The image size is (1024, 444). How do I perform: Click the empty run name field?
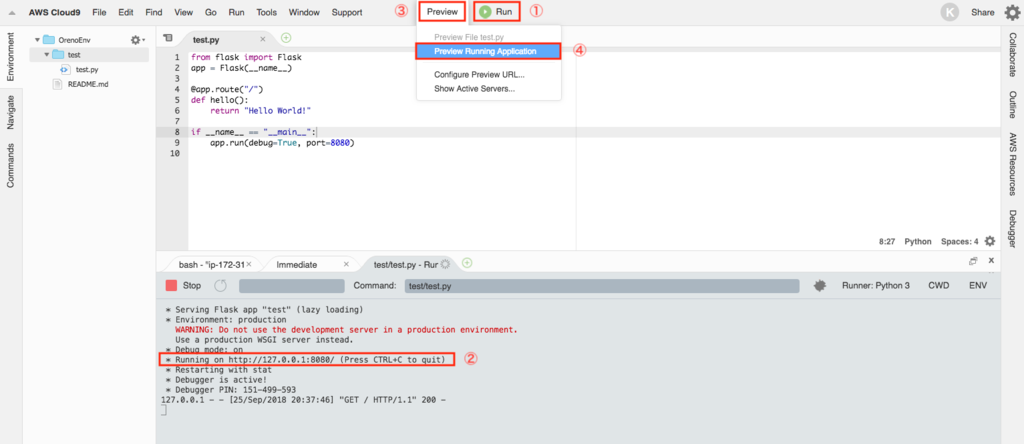[291, 286]
